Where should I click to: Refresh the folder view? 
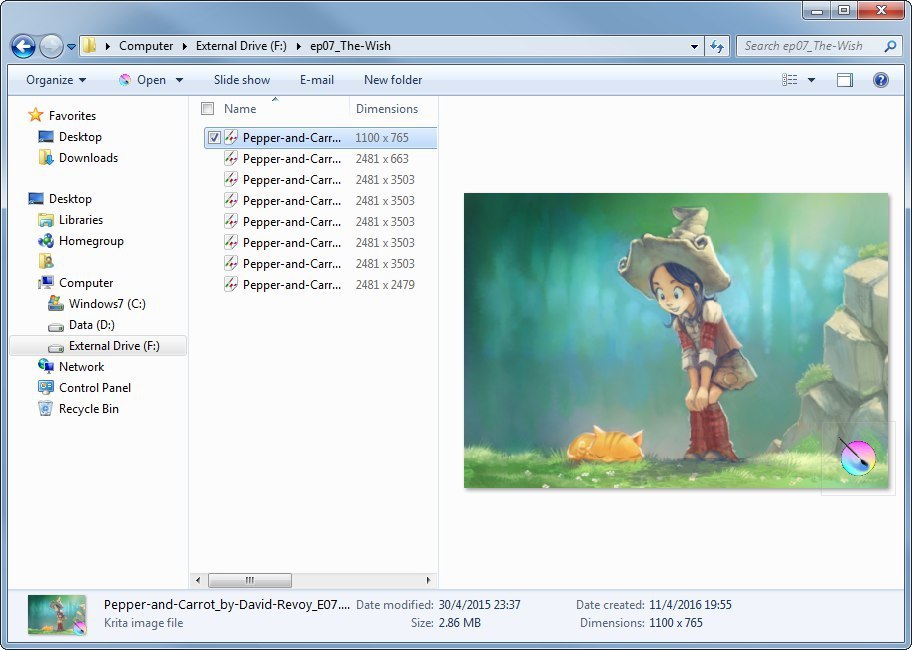(x=717, y=47)
